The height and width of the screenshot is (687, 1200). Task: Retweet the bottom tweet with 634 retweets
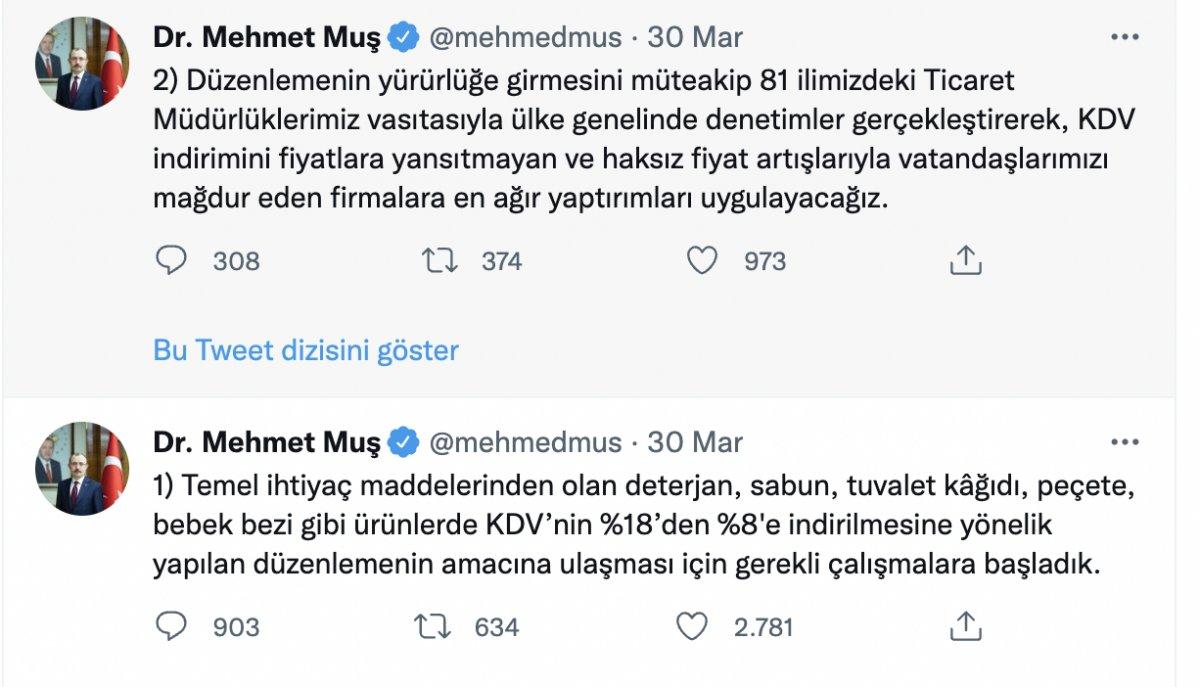[435, 625]
